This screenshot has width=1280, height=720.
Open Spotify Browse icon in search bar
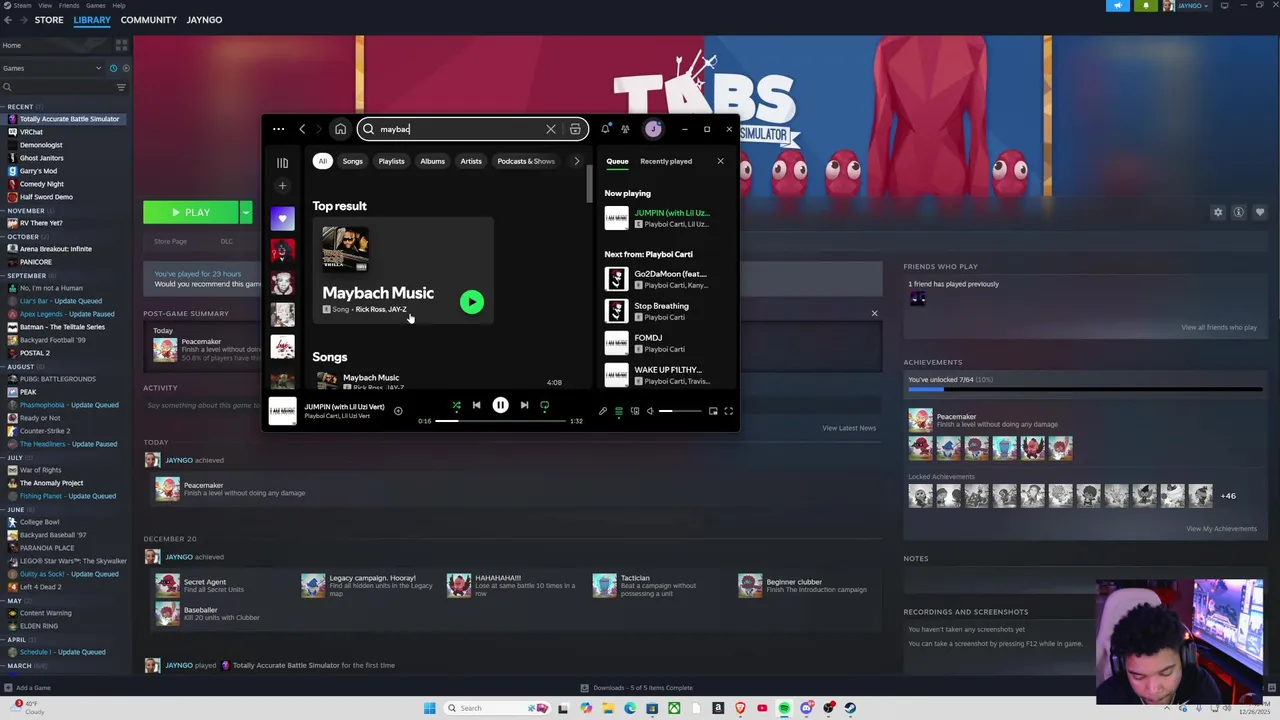(575, 129)
